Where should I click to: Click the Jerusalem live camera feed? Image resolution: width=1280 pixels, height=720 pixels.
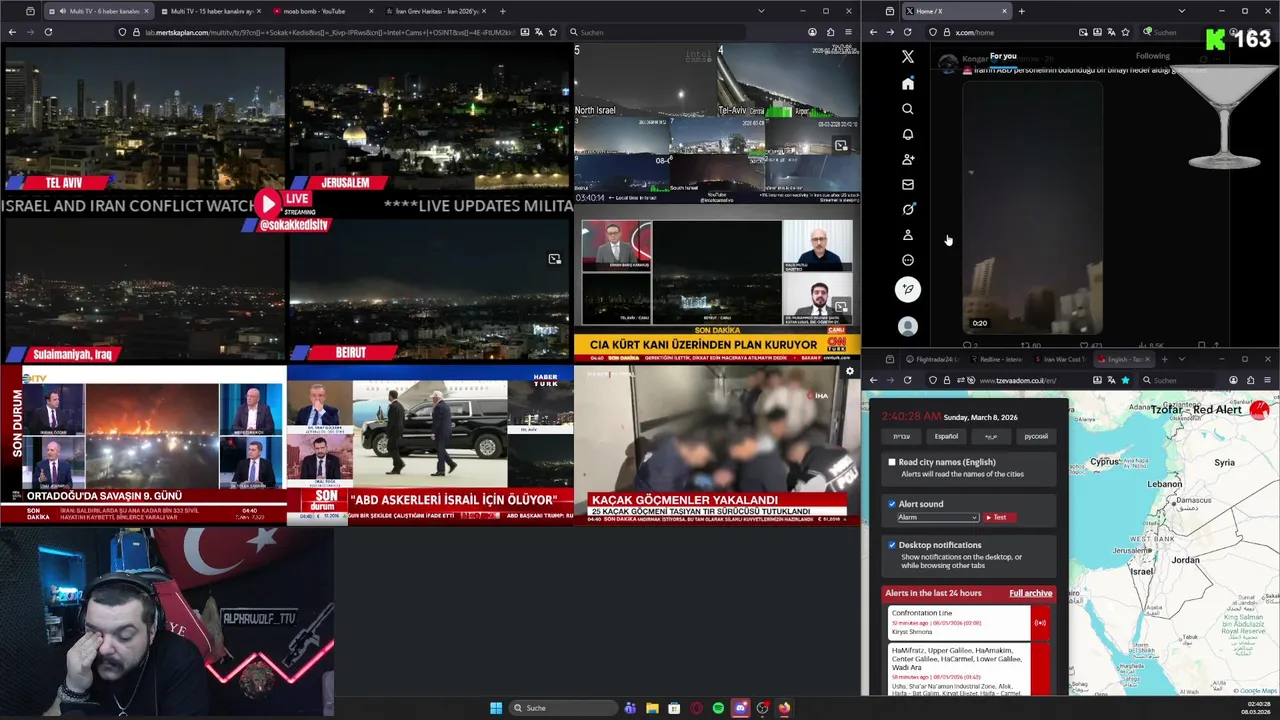point(430,117)
